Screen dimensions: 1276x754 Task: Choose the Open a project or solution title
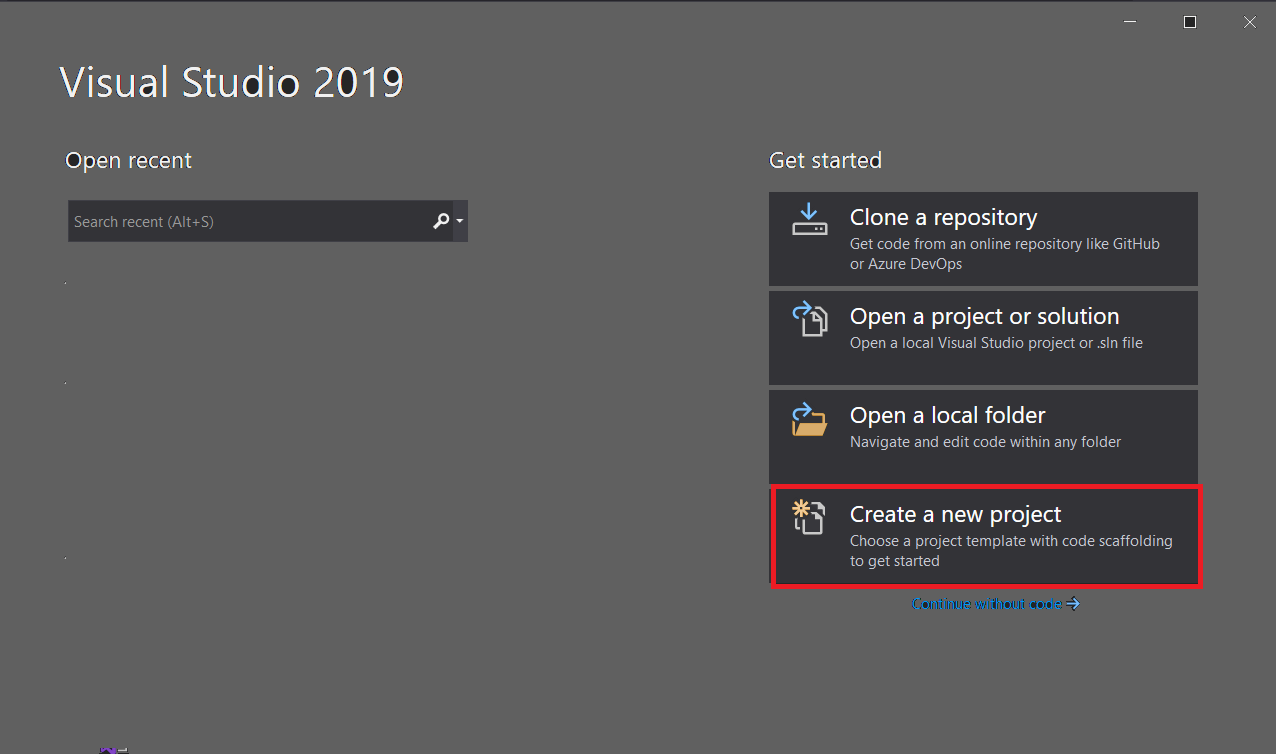point(984,316)
